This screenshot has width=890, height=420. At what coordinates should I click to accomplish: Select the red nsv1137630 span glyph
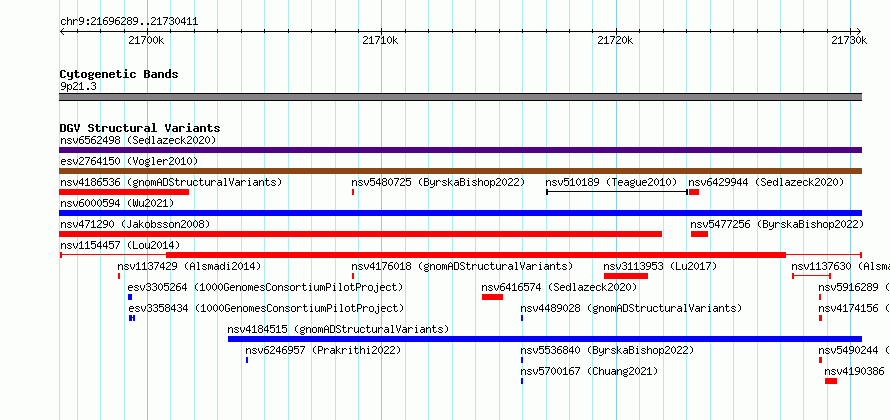pyautogui.click(x=811, y=276)
